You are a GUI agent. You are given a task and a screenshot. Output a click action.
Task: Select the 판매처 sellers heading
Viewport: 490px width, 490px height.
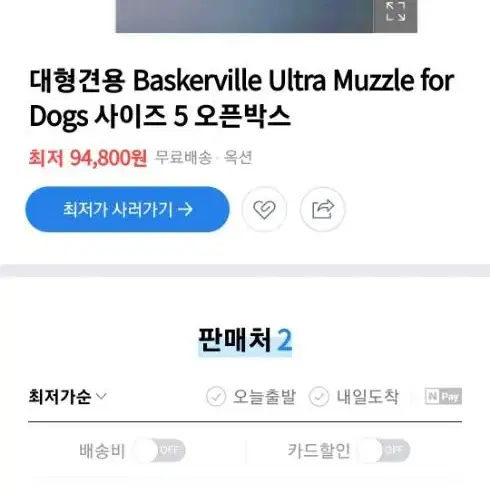click(x=235, y=340)
